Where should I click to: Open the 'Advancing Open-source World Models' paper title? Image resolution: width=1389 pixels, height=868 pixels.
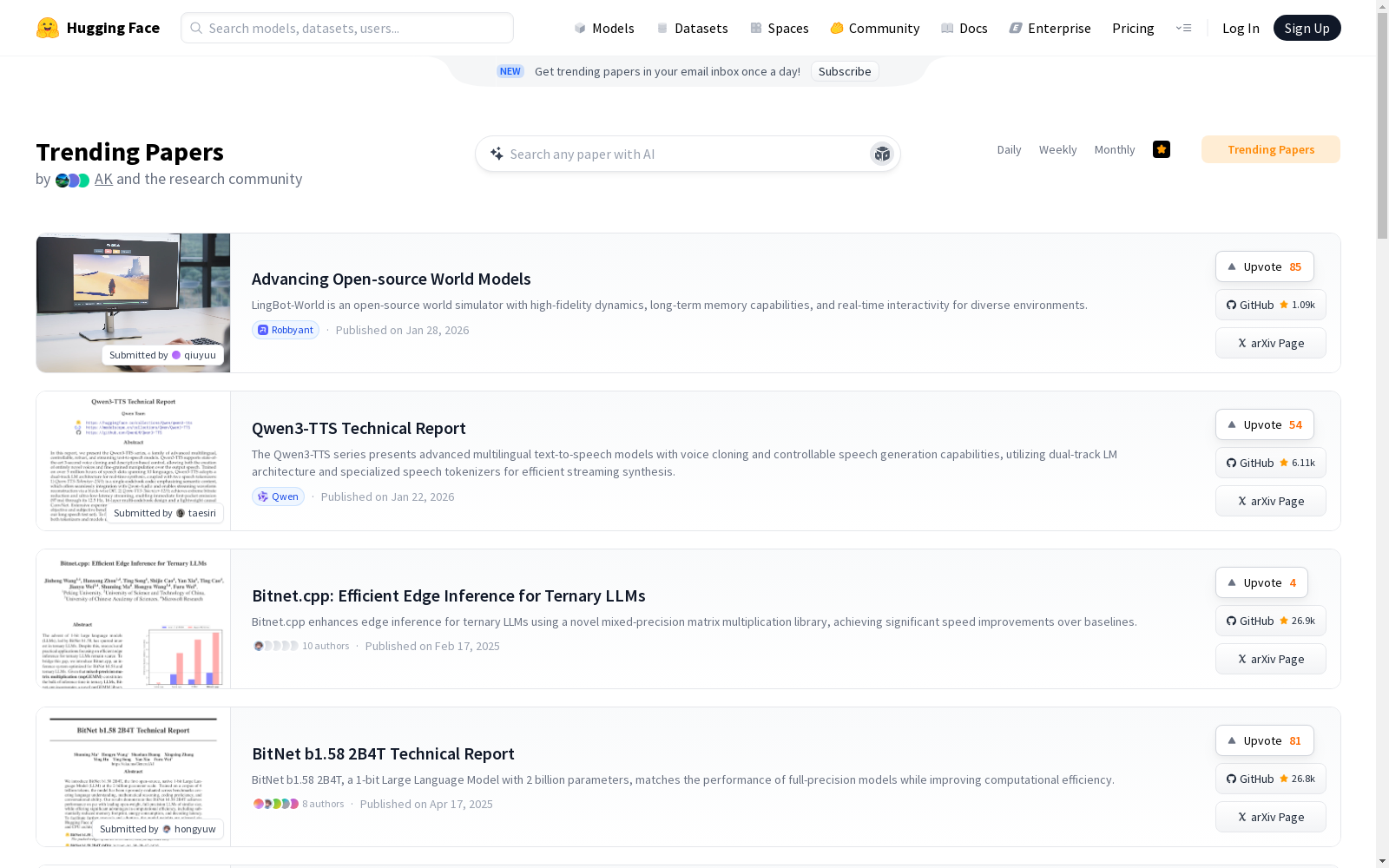pyautogui.click(x=392, y=279)
